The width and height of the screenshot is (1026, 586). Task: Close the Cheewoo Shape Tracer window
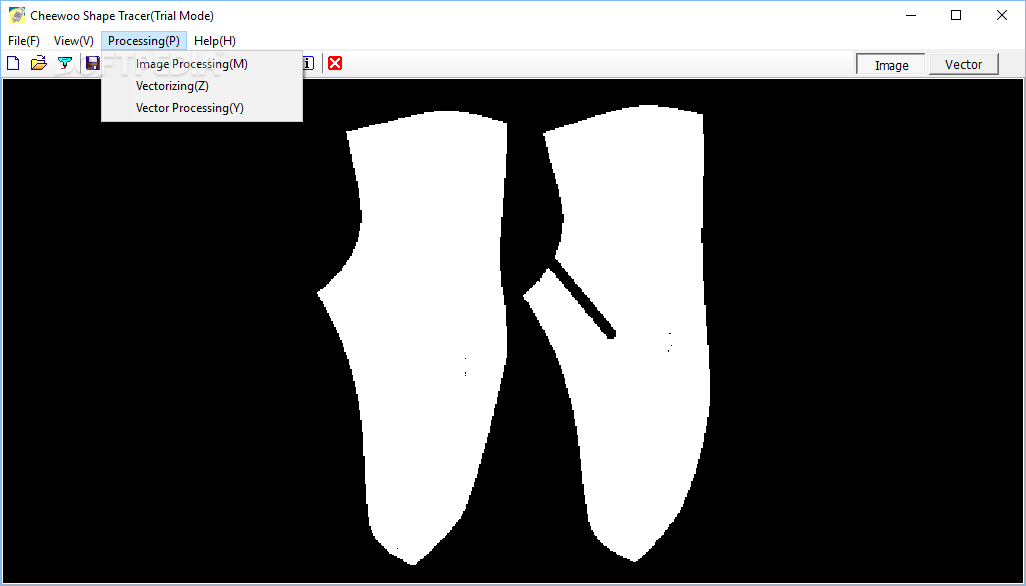click(x=1002, y=15)
